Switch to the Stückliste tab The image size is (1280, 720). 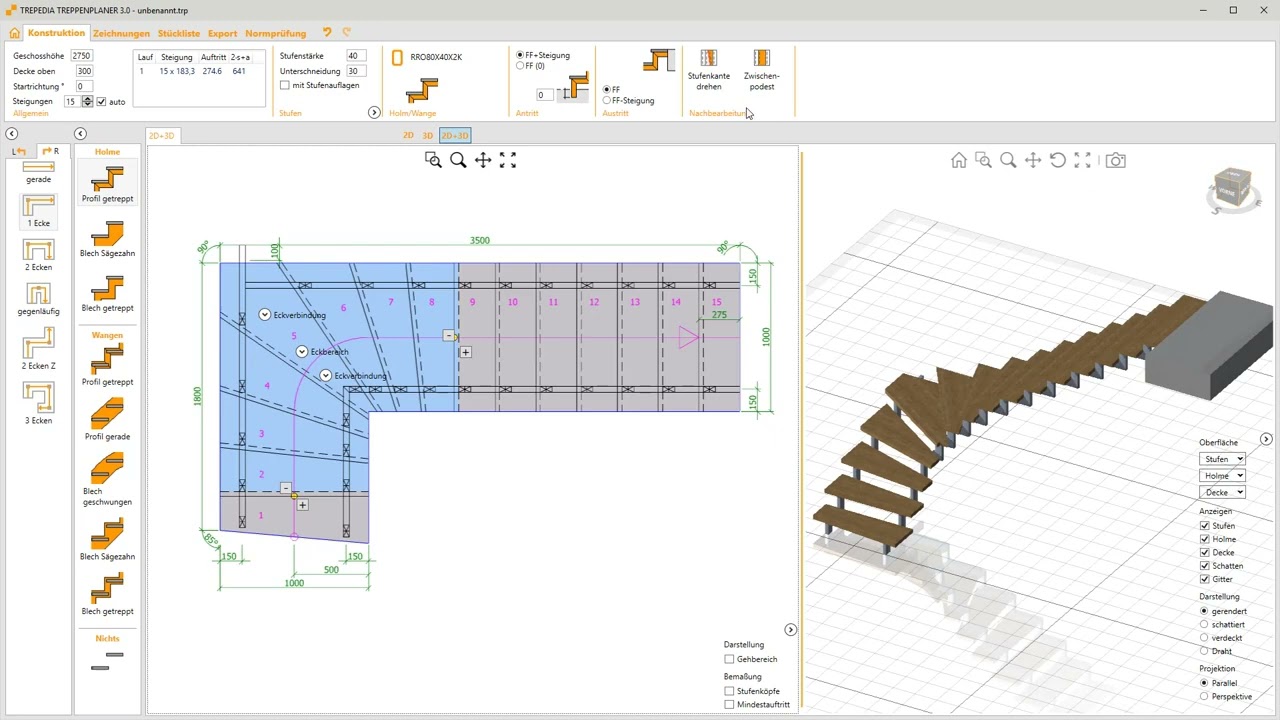pyautogui.click(x=179, y=33)
